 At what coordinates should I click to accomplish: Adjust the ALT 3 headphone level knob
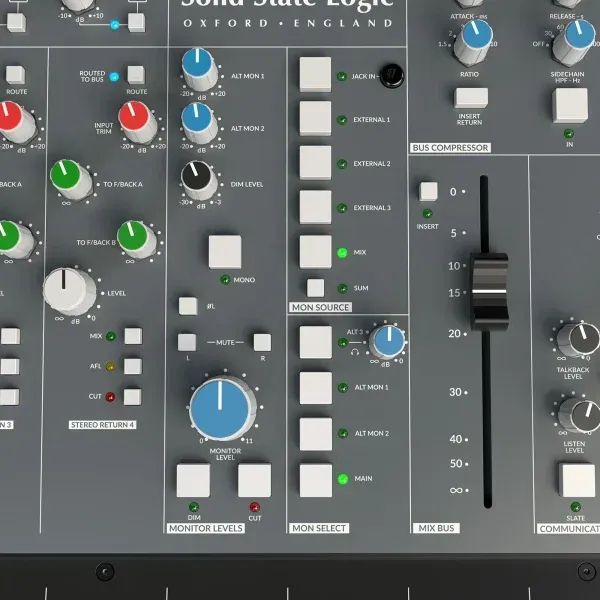(387, 342)
